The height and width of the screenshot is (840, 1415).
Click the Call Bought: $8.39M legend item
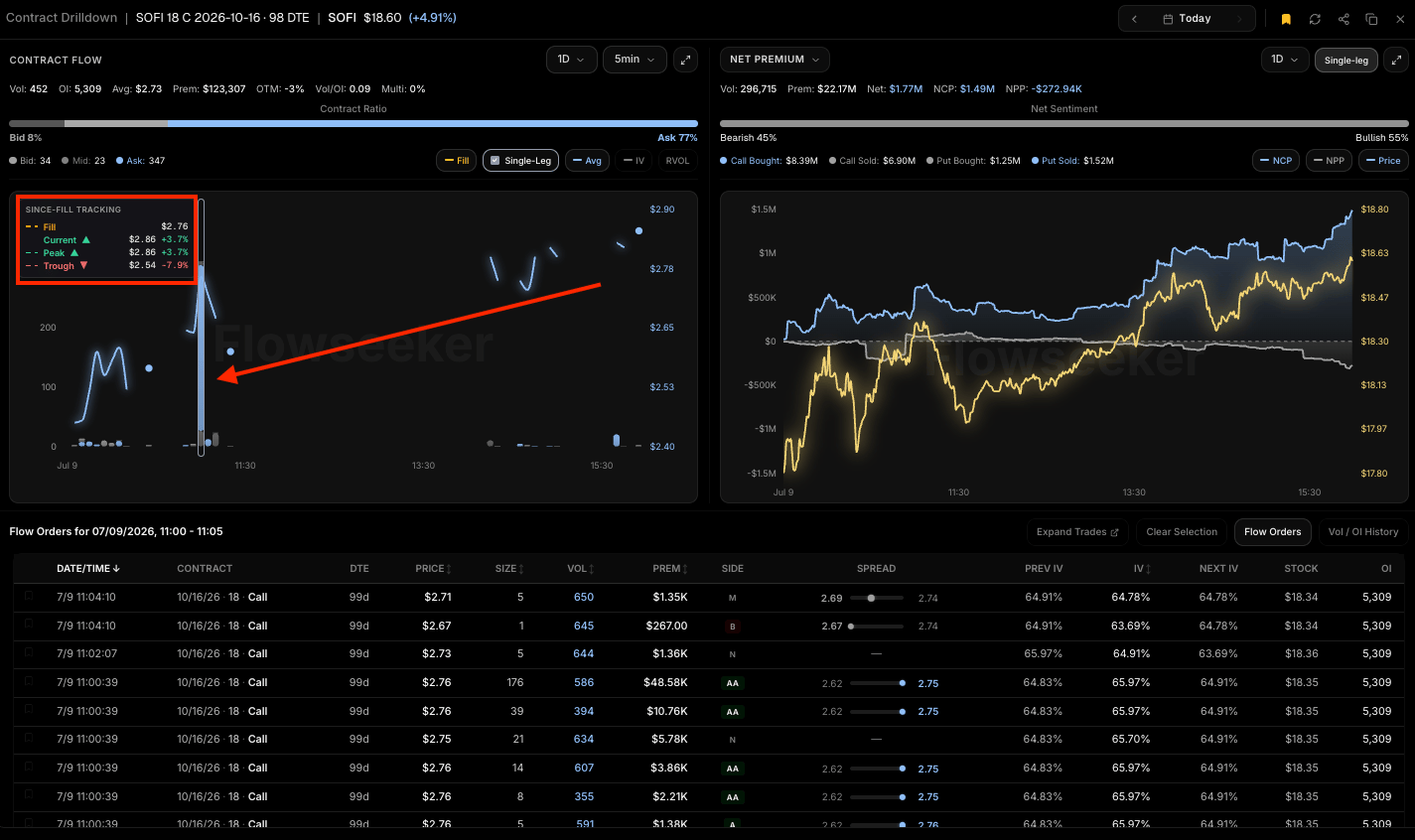[770, 161]
